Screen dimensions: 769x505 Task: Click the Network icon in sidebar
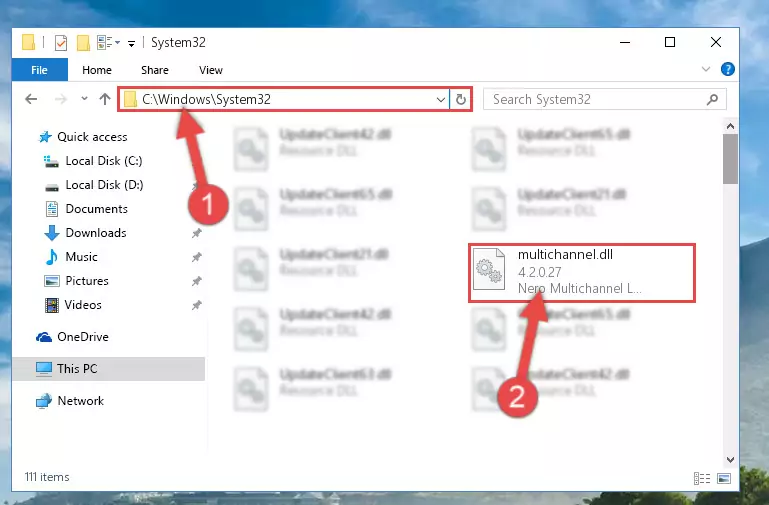[x=44, y=401]
